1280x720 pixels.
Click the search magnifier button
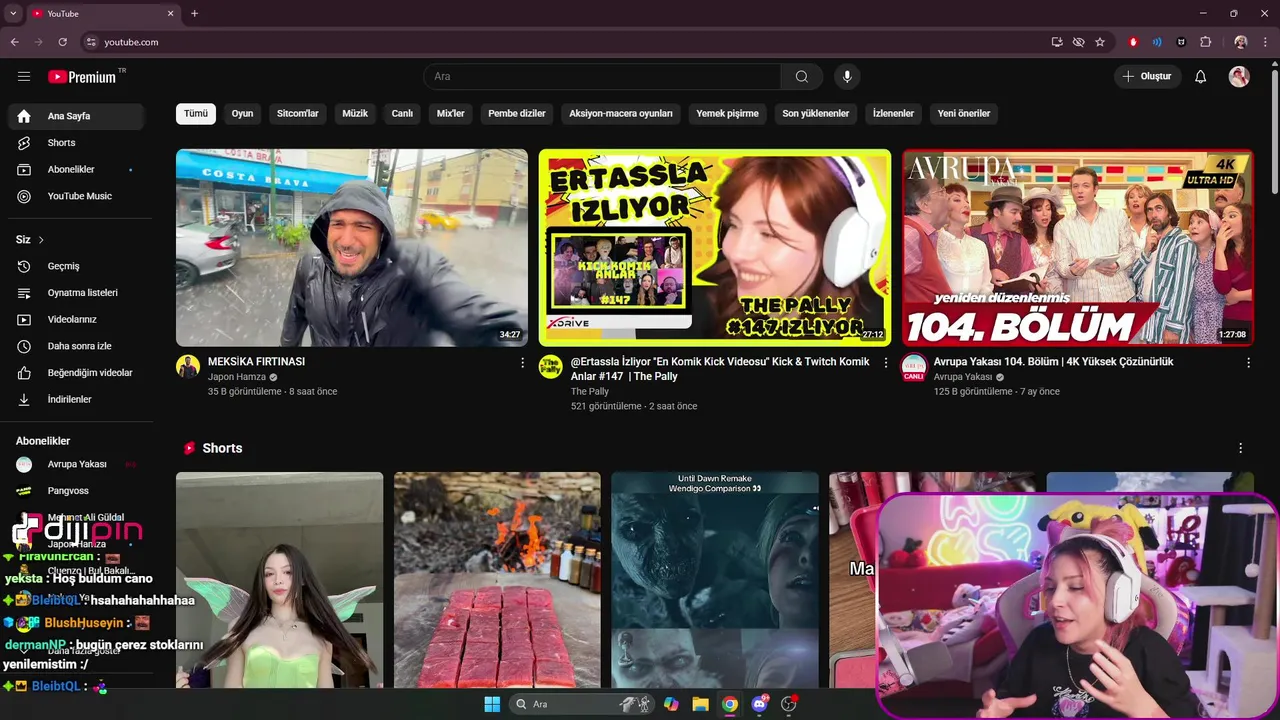(x=802, y=77)
